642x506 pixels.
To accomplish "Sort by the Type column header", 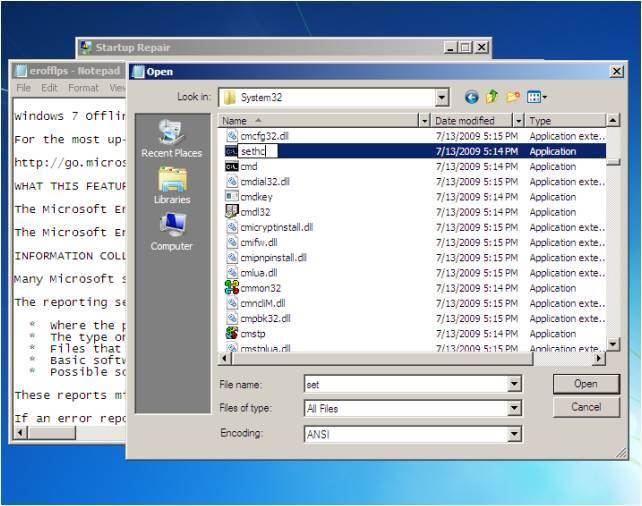I will (565, 121).
